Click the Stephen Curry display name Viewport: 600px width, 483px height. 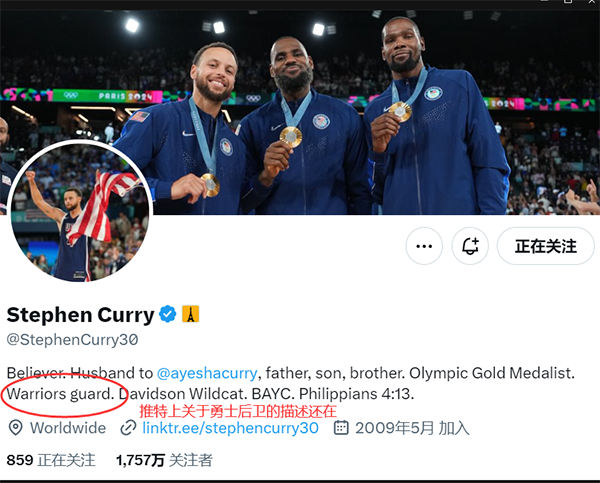(x=80, y=315)
